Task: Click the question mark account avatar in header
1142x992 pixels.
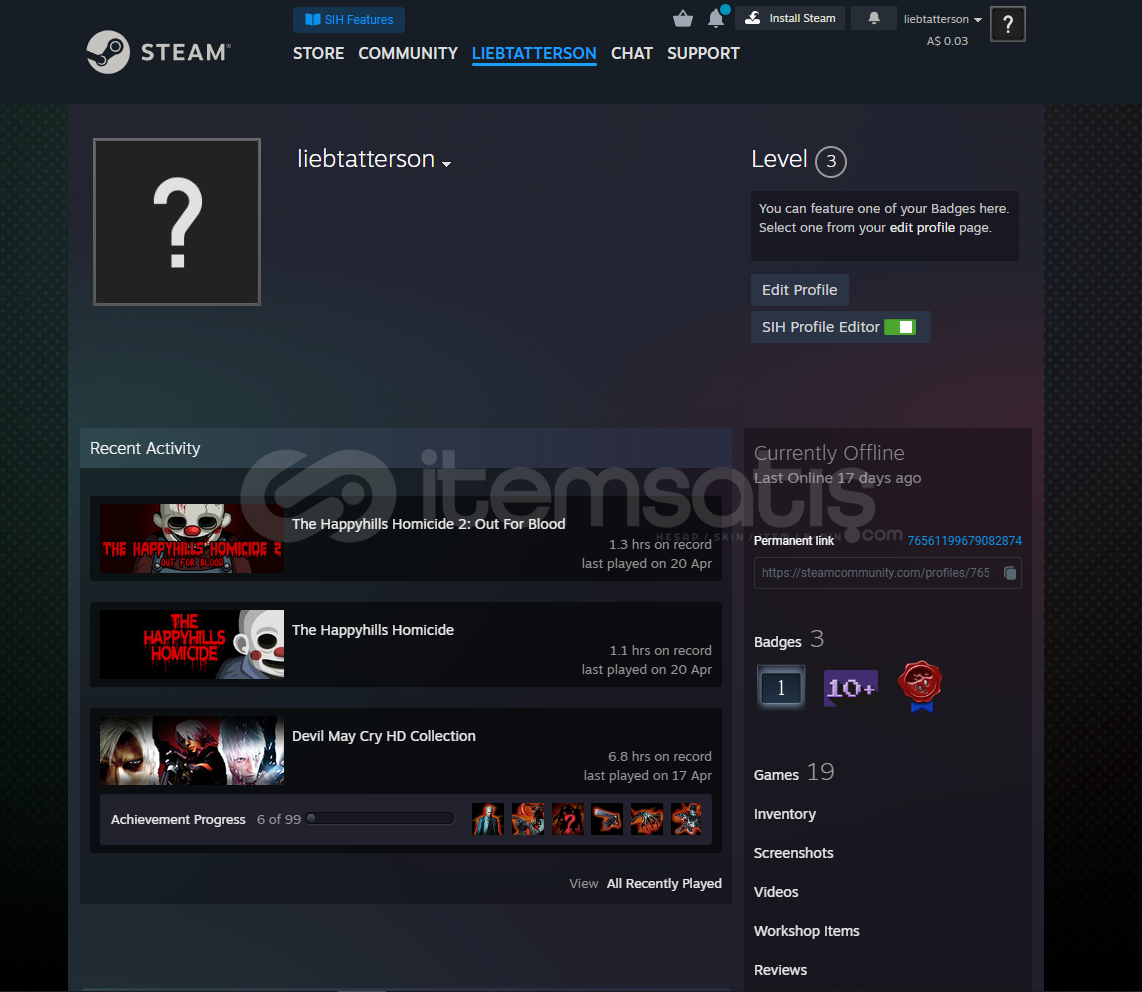Action: click(x=1008, y=24)
